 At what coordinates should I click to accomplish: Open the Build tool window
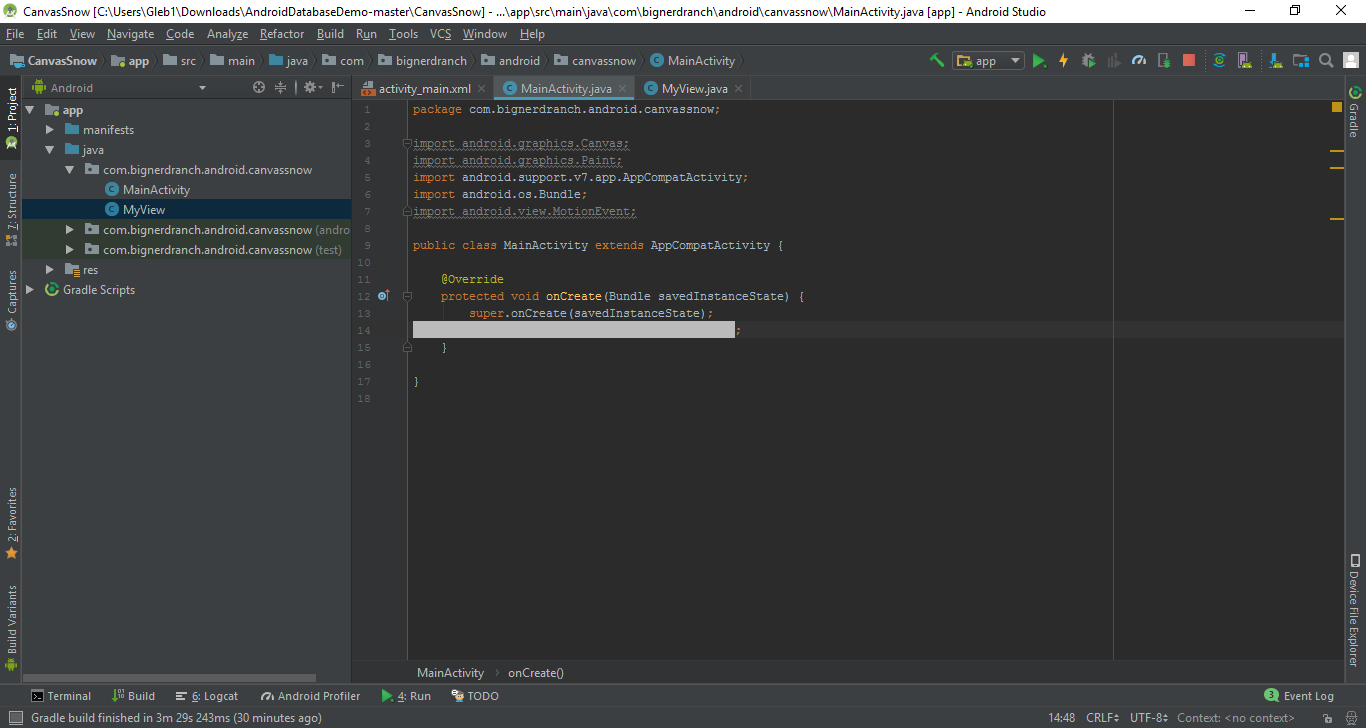pos(134,696)
